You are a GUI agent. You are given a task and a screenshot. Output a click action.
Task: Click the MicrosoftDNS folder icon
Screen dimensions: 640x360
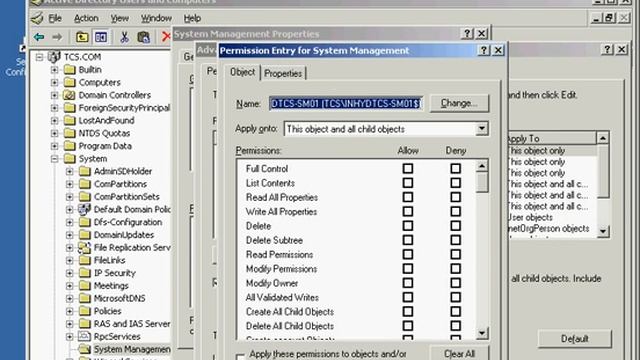coord(84,298)
